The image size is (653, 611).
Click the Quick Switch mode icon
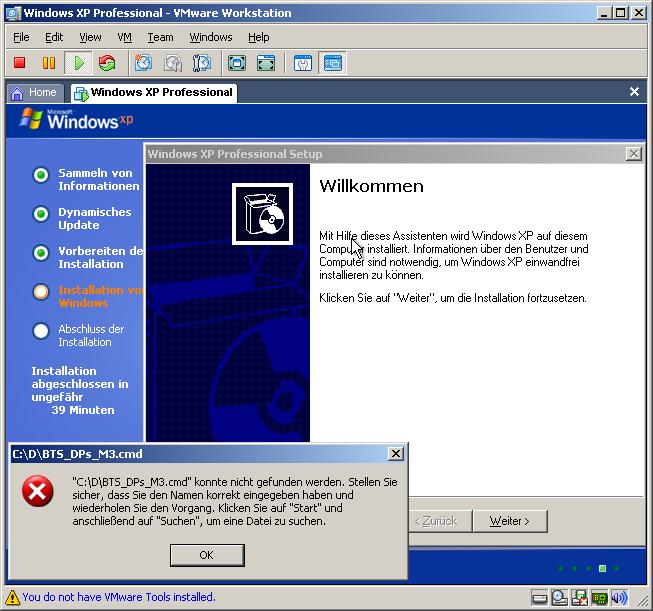[266, 63]
